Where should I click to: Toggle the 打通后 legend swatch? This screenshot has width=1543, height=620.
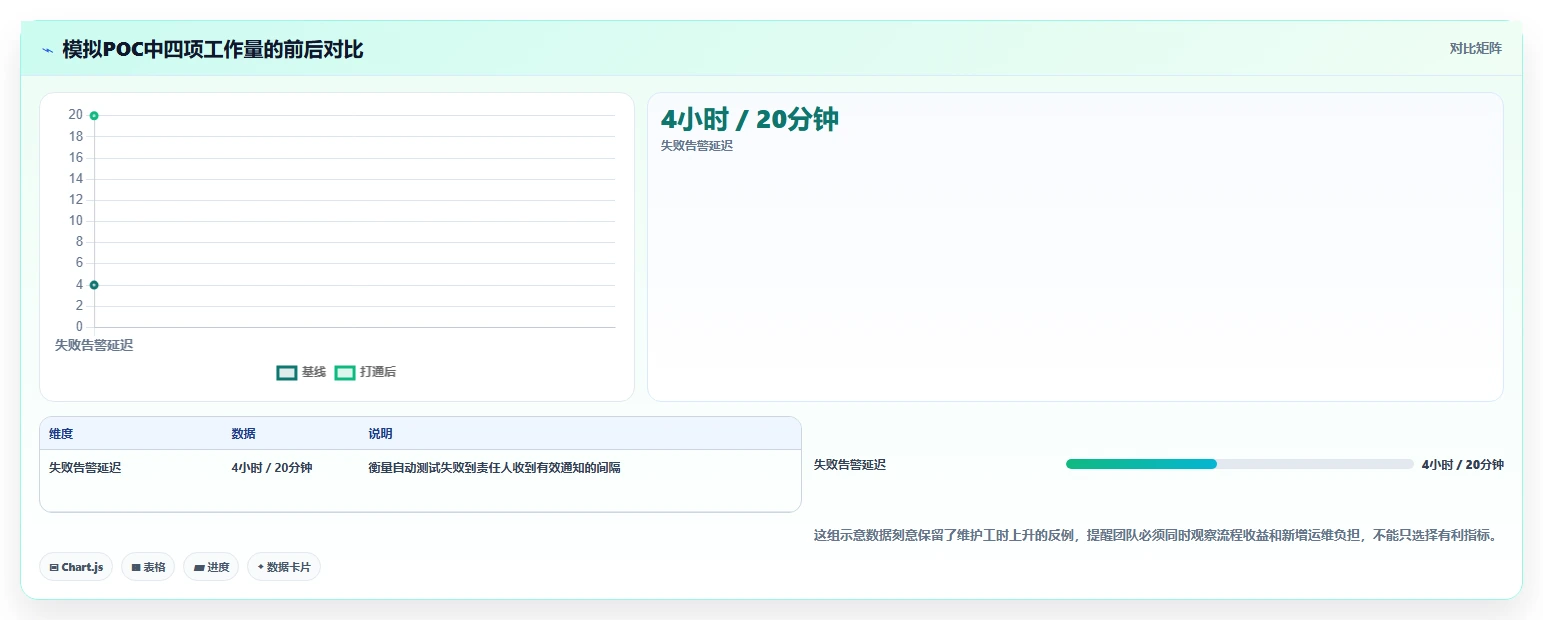pyautogui.click(x=345, y=372)
